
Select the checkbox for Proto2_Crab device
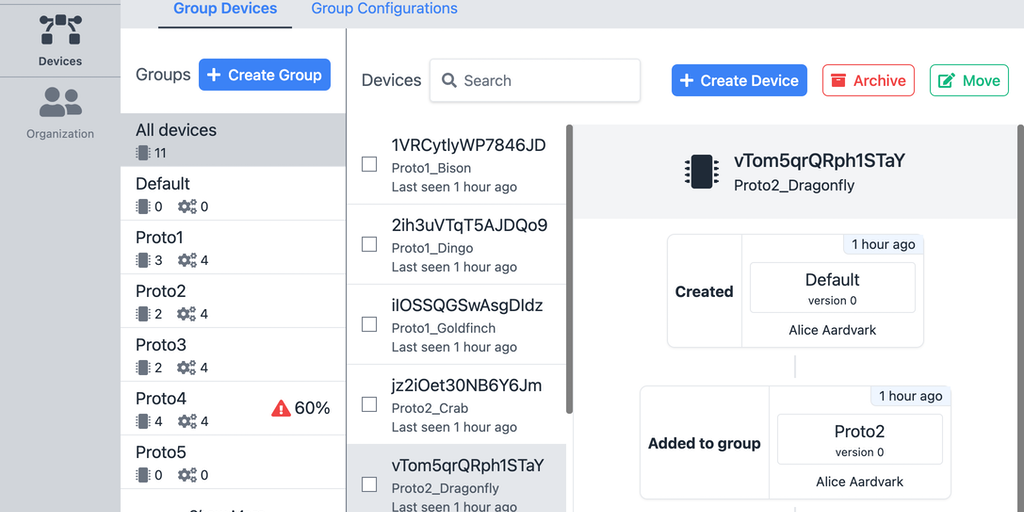point(369,404)
